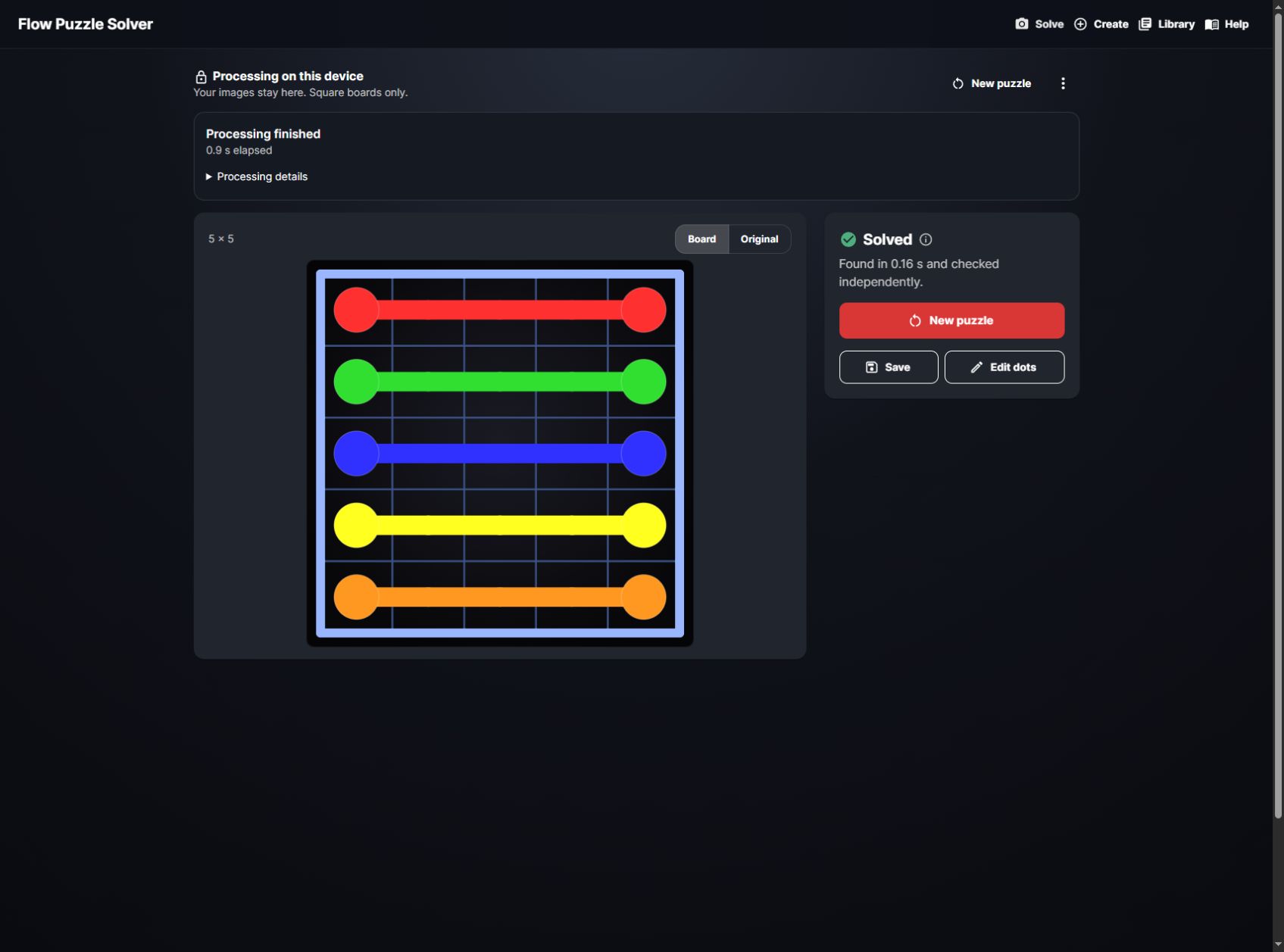Click the 5 × 5 board size label
This screenshot has height=952, width=1284.
pos(221,239)
